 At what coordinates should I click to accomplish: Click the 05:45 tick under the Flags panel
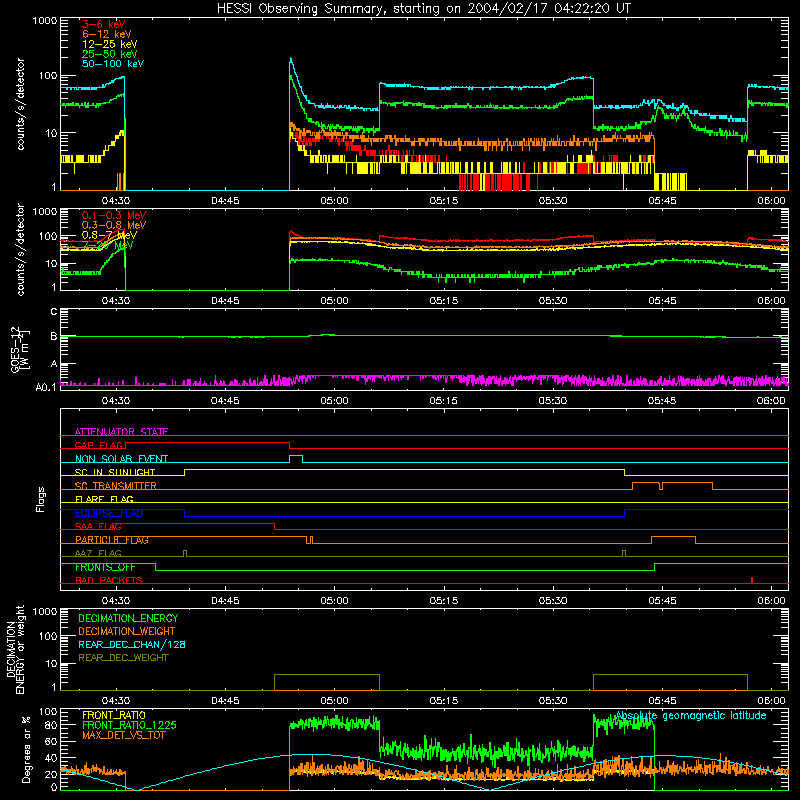coord(662,601)
